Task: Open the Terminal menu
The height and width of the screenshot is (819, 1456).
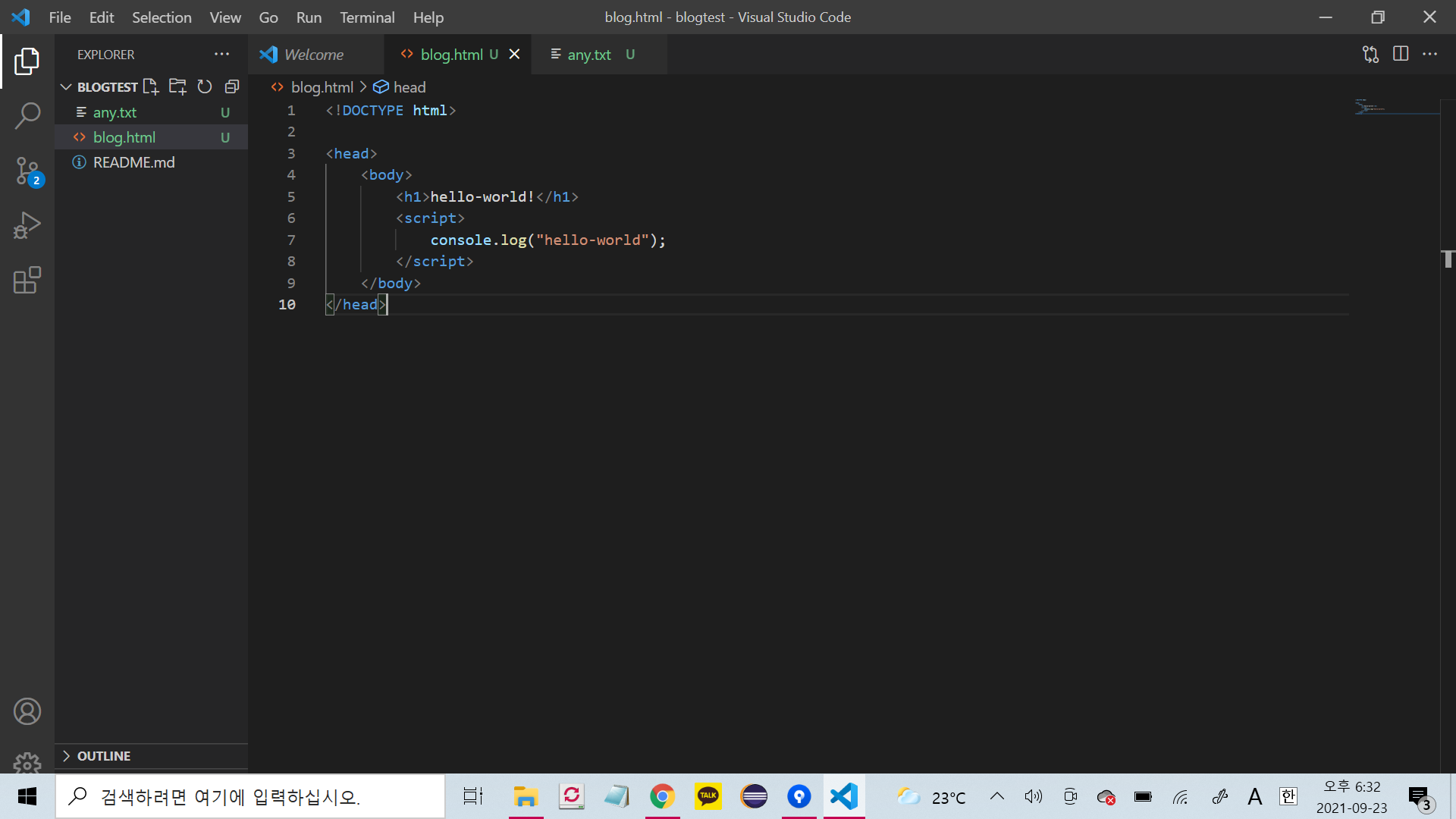Action: [x=367, y=17]
